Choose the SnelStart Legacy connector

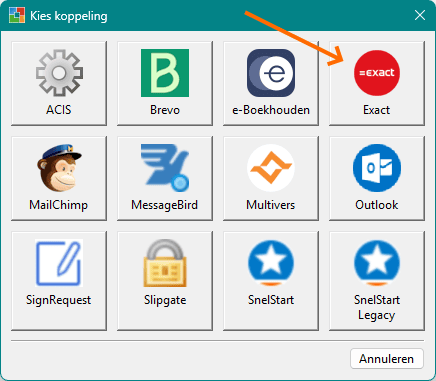pos(377,281)
